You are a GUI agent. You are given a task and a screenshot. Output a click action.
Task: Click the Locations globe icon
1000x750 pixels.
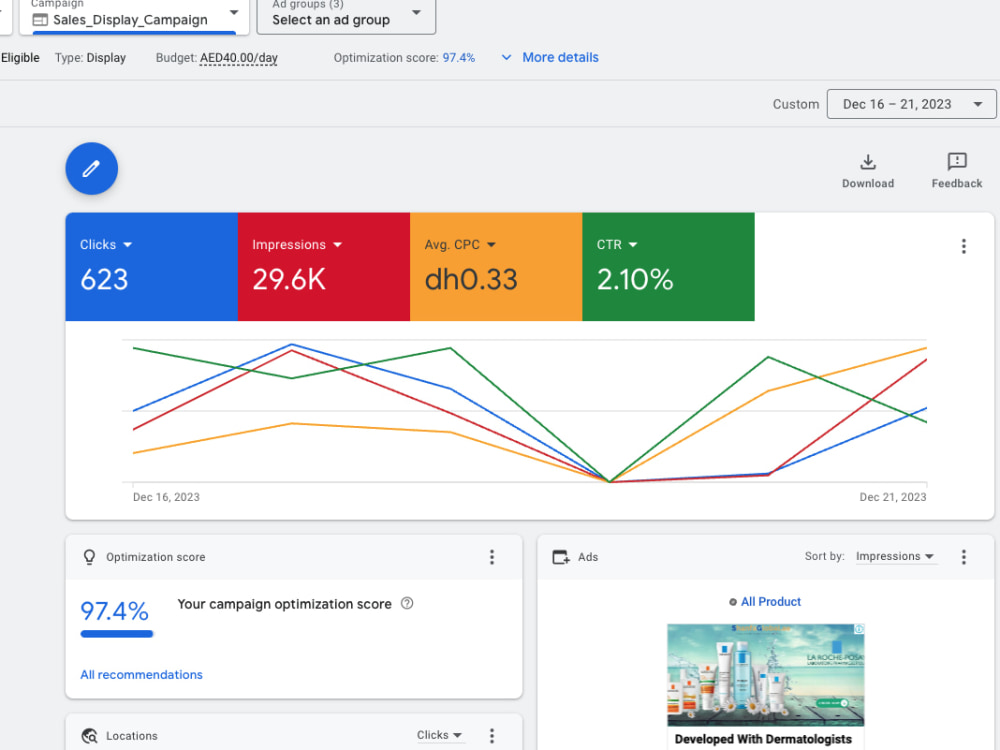89,736
